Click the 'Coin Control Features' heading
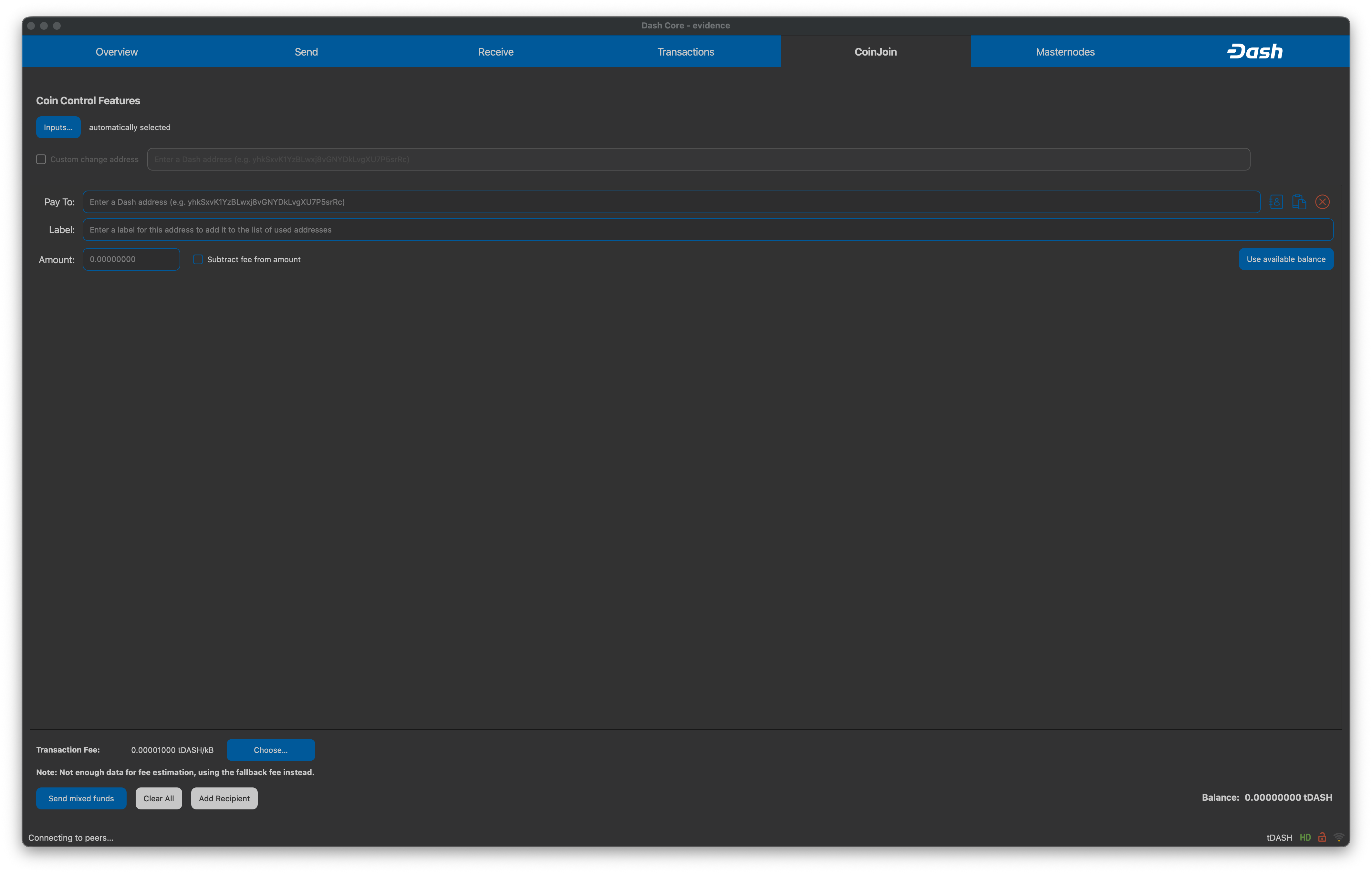This screenshot has width=1372, height=874. (x=88, y=100)
